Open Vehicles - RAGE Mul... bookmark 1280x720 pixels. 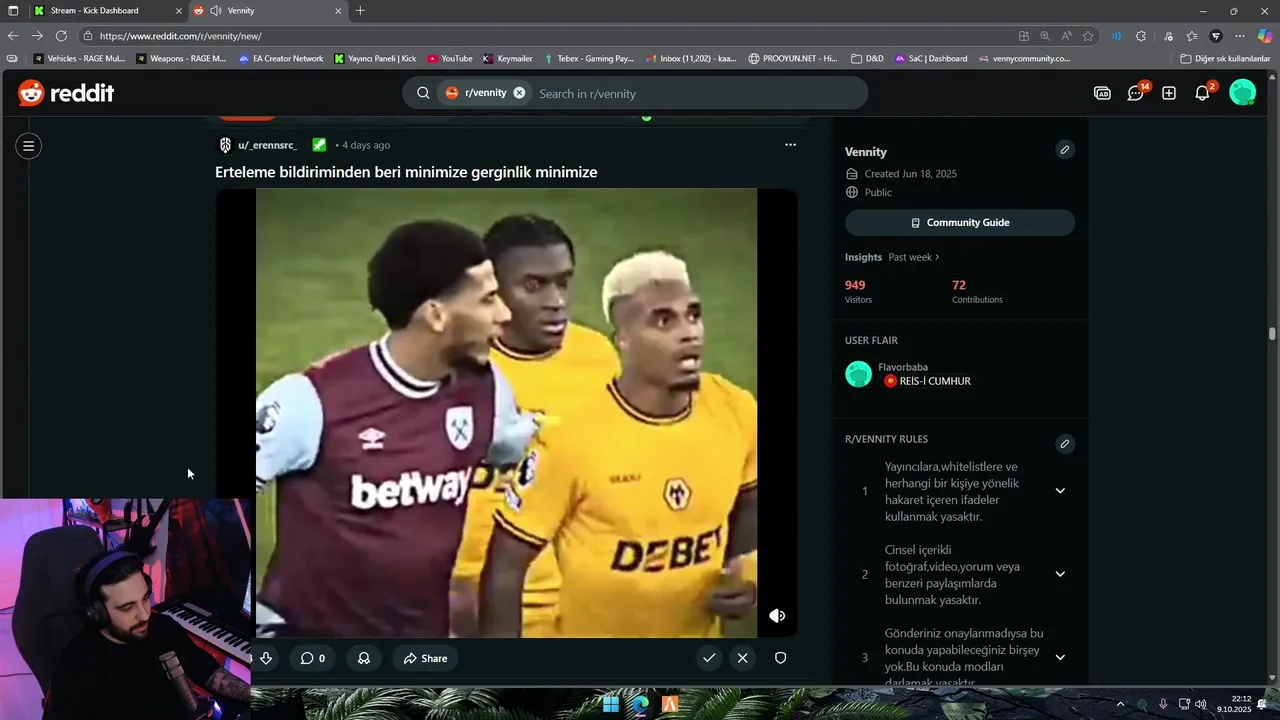[79, 59]
